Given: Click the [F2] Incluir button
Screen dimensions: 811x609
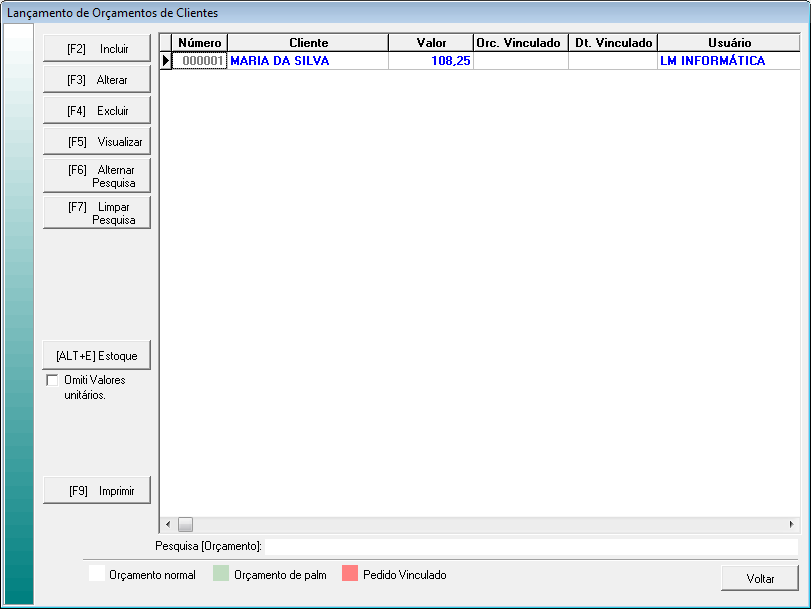Looking at the screenshot, I should pyautogui.click(x=96, y=48).
